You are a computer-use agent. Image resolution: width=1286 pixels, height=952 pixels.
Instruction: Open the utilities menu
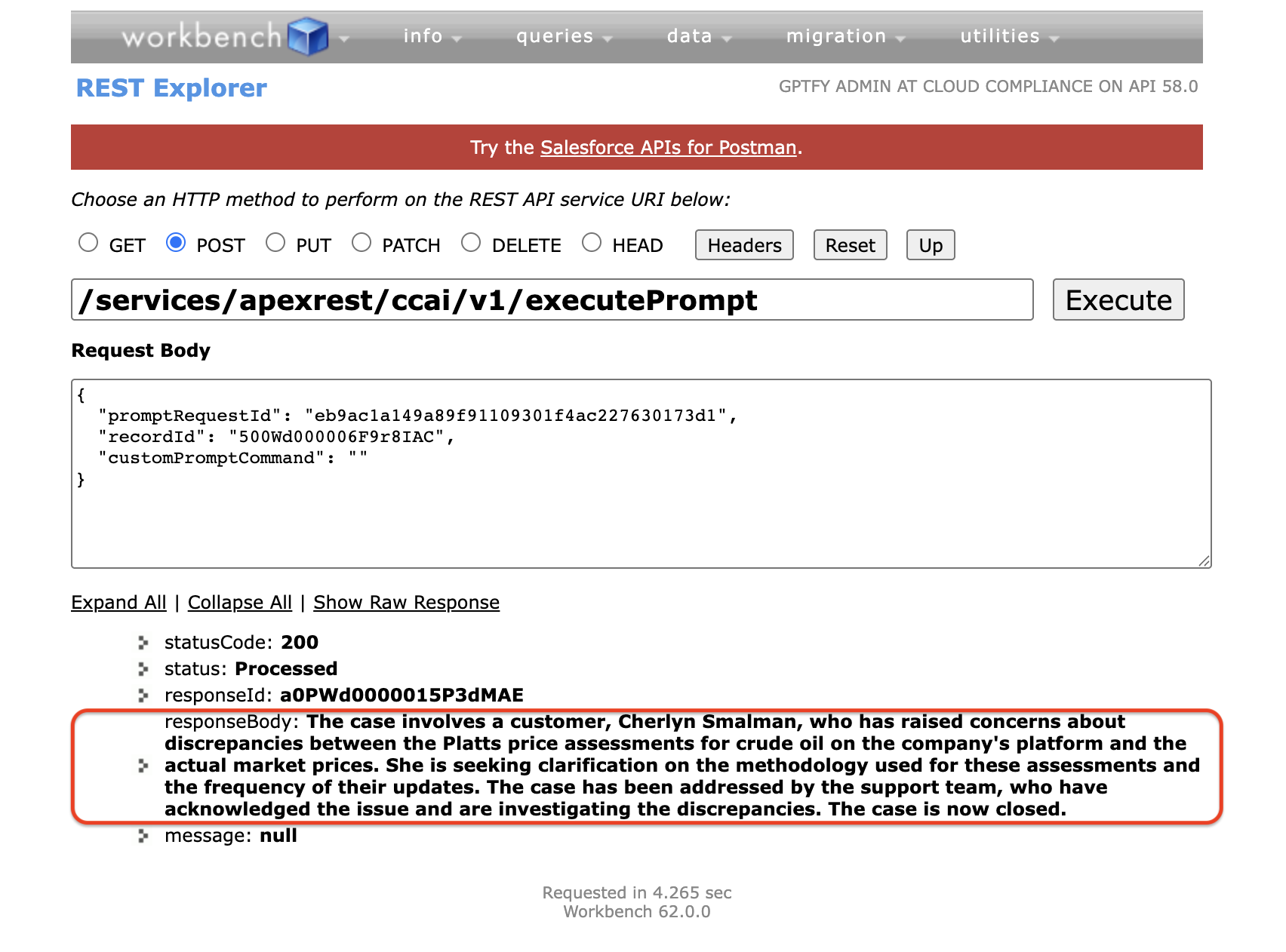pyautogui.click(x=1008, y=36)
